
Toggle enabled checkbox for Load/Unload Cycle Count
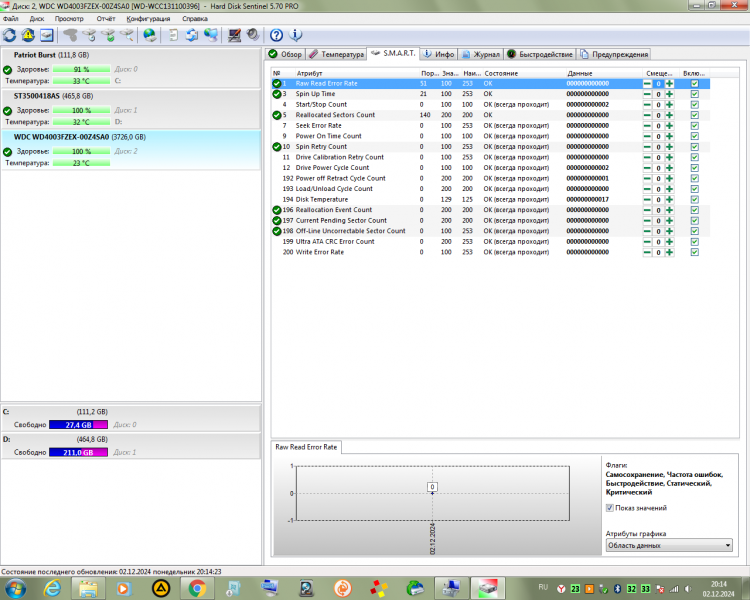point(695,189)
